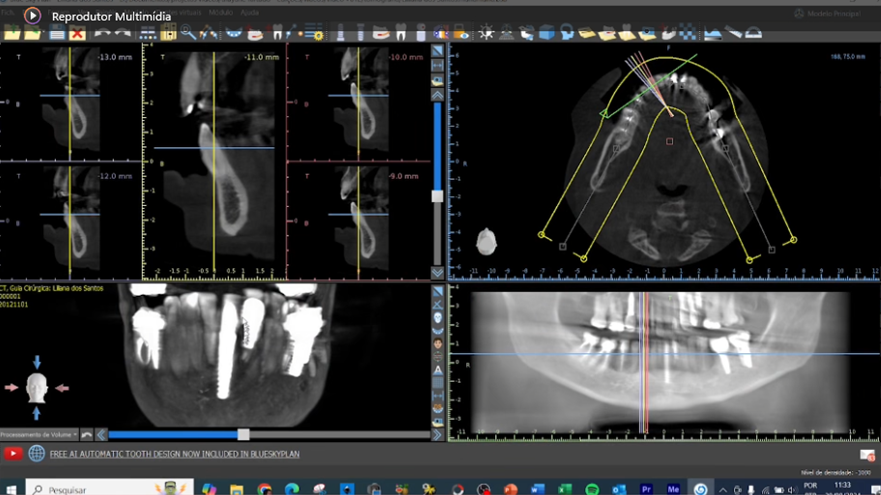Expand the panel with right double-chevron
The height and width of the screenshot is (495, 881).
pyautogui.click(x=438, y=435)
